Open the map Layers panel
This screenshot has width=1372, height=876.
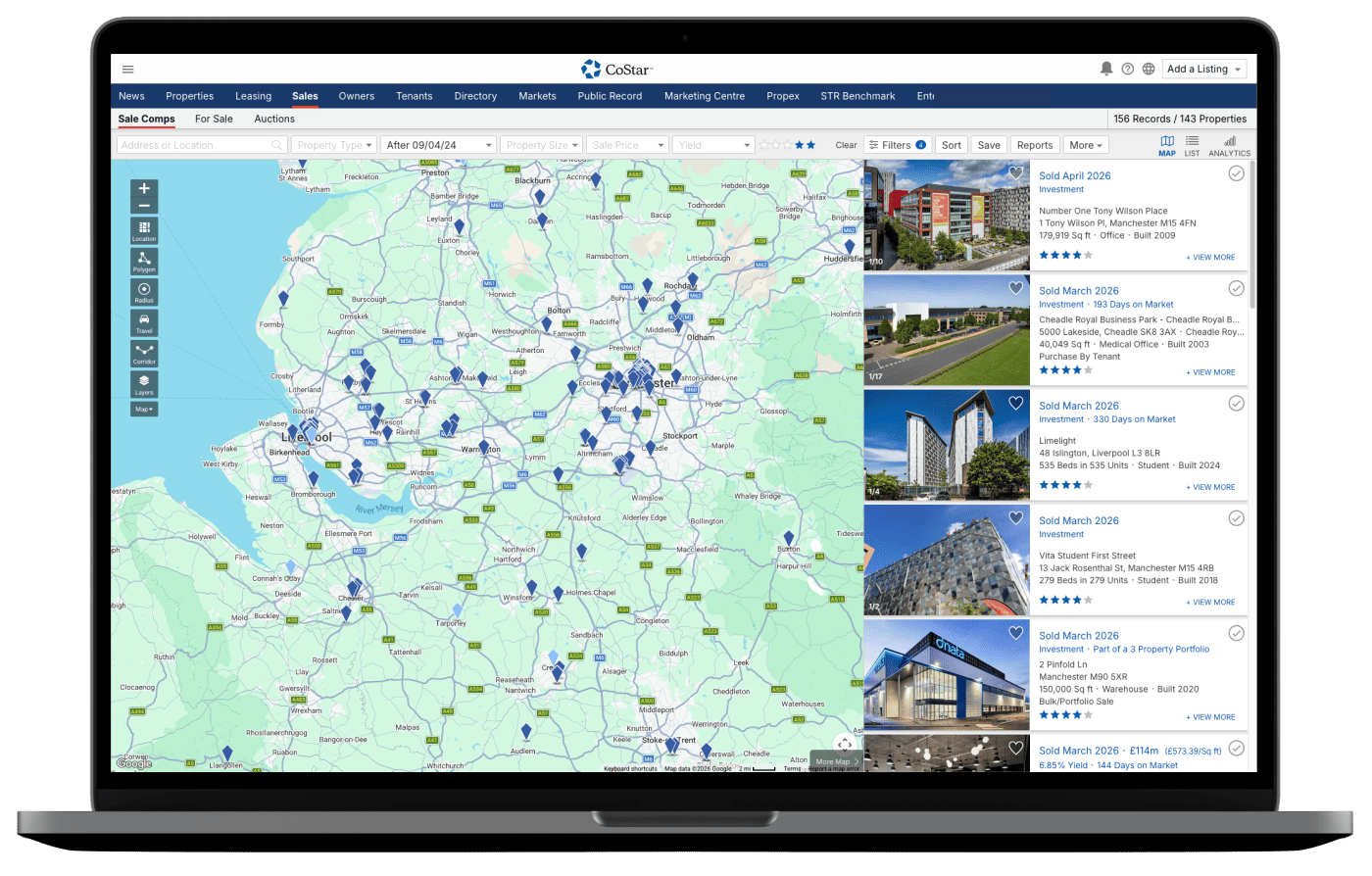pos(144,384)
